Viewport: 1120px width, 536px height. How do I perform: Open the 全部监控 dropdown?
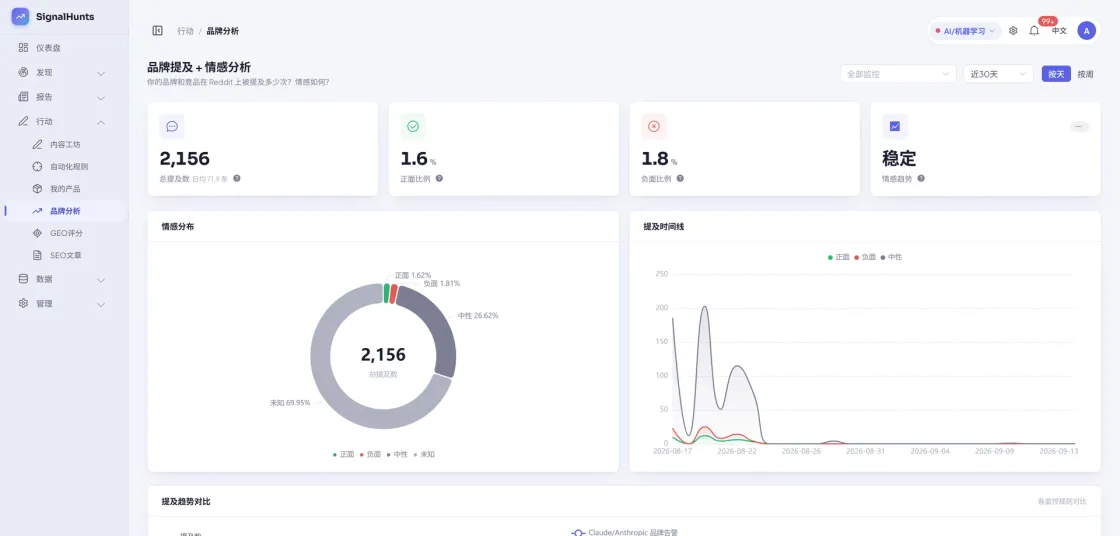pos(898,74)
